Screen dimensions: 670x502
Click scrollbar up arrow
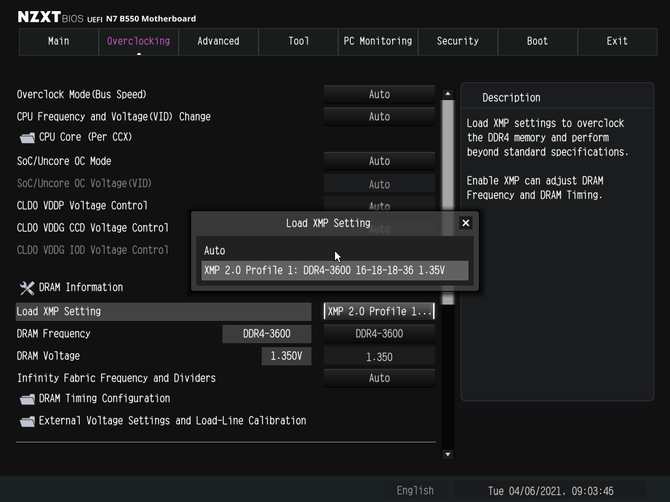tap(448, 94)
